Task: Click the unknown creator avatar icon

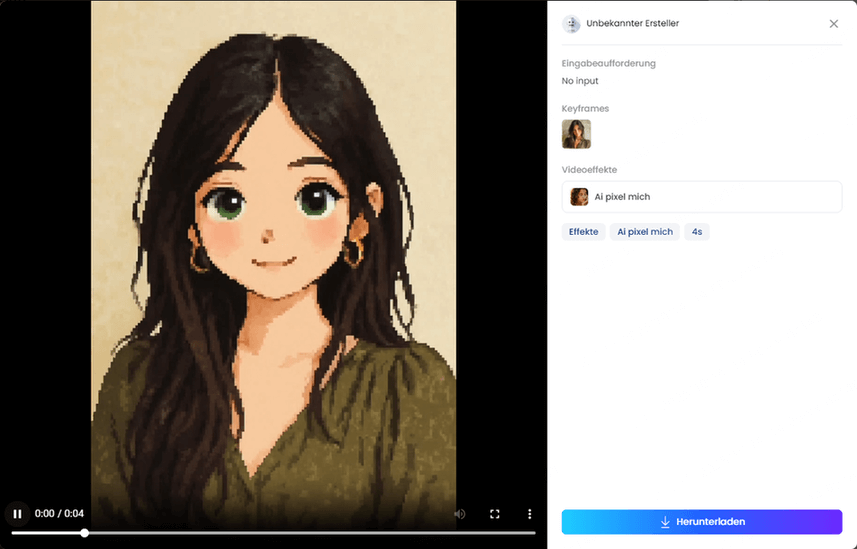Action: point(571,24)
